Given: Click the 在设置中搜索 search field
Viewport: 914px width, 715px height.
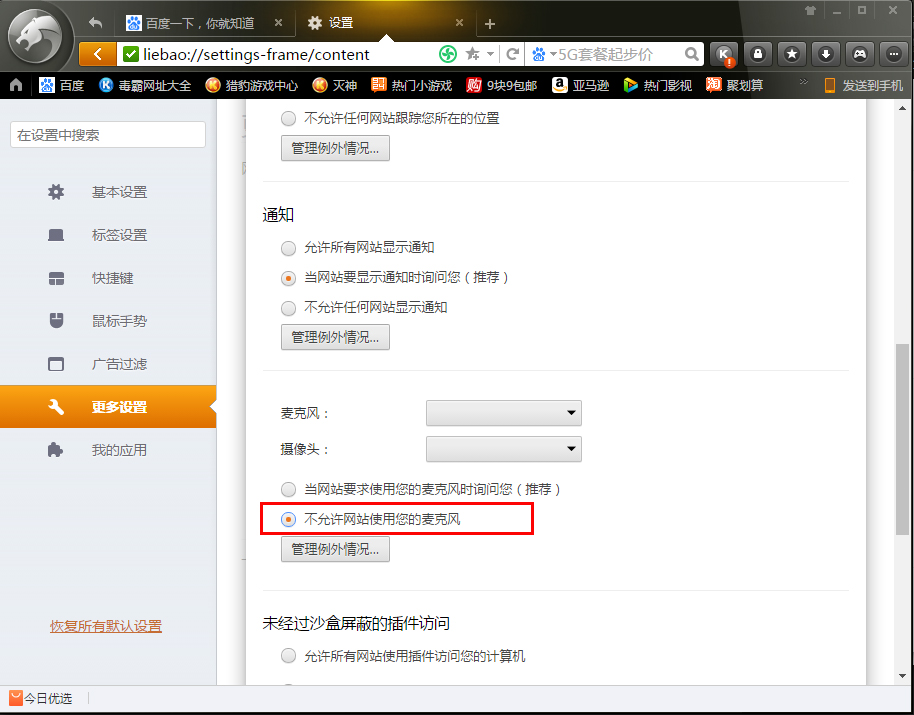Looking at the screenshot, I should click(107, 134).
